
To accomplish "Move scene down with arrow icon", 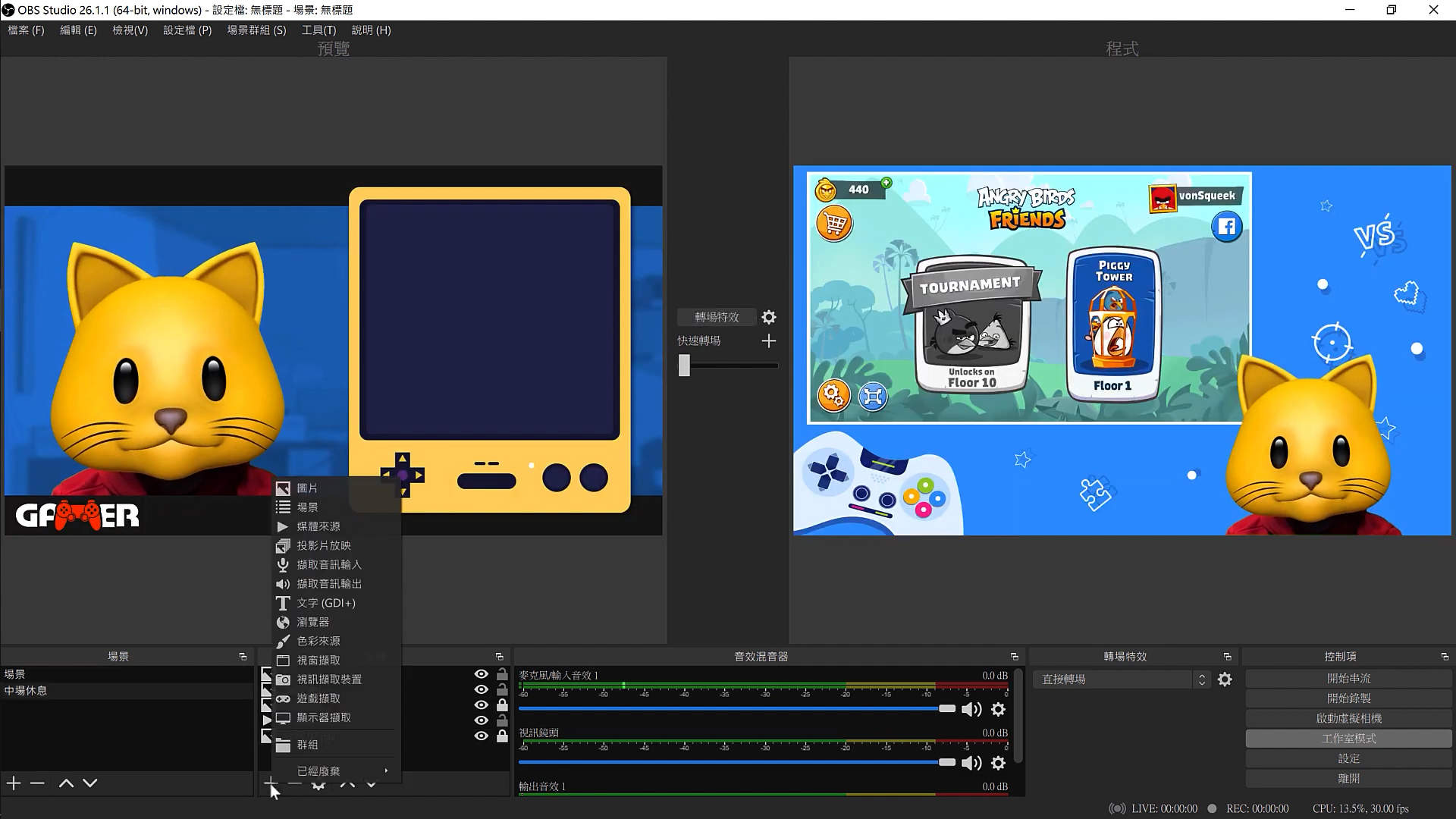I will 90,783.
